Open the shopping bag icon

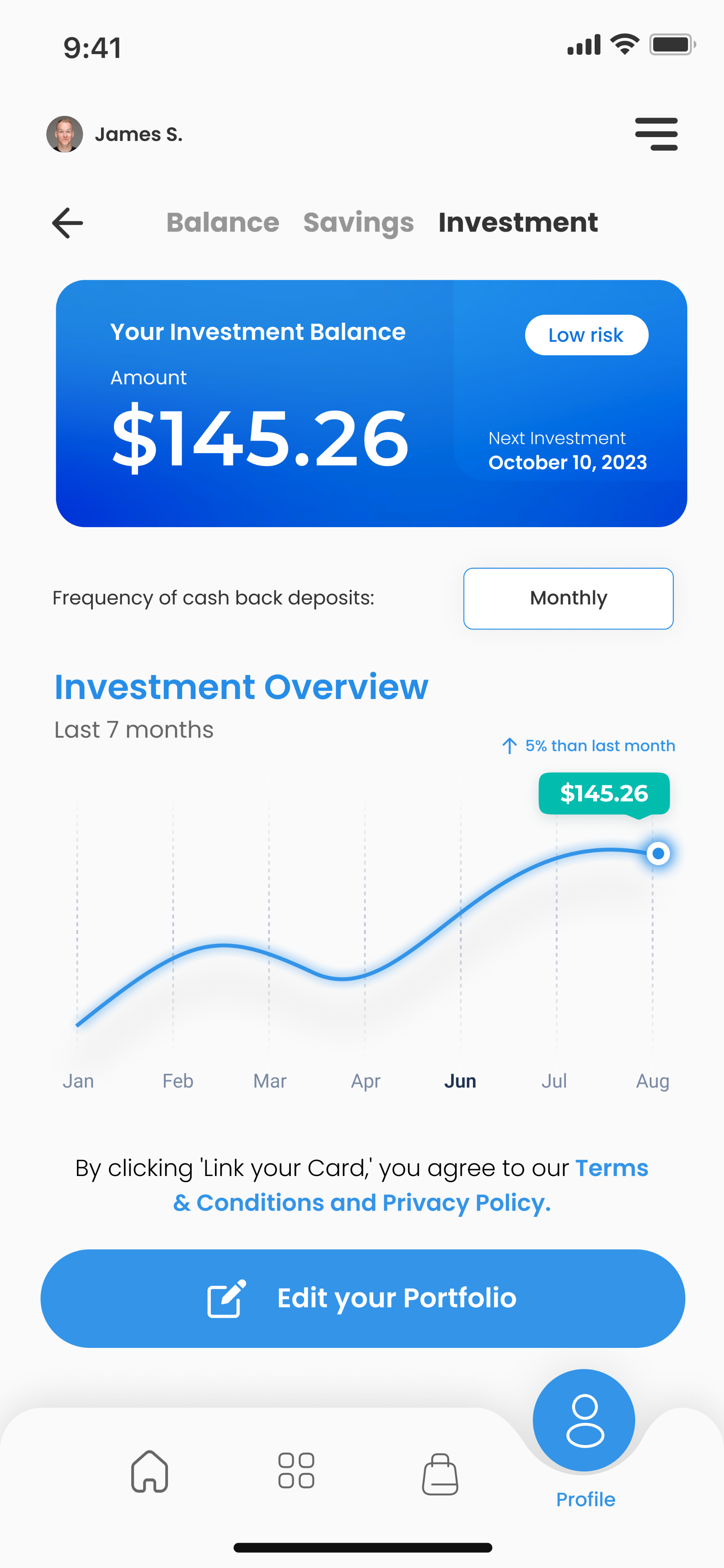click(x=440, y=1473)
